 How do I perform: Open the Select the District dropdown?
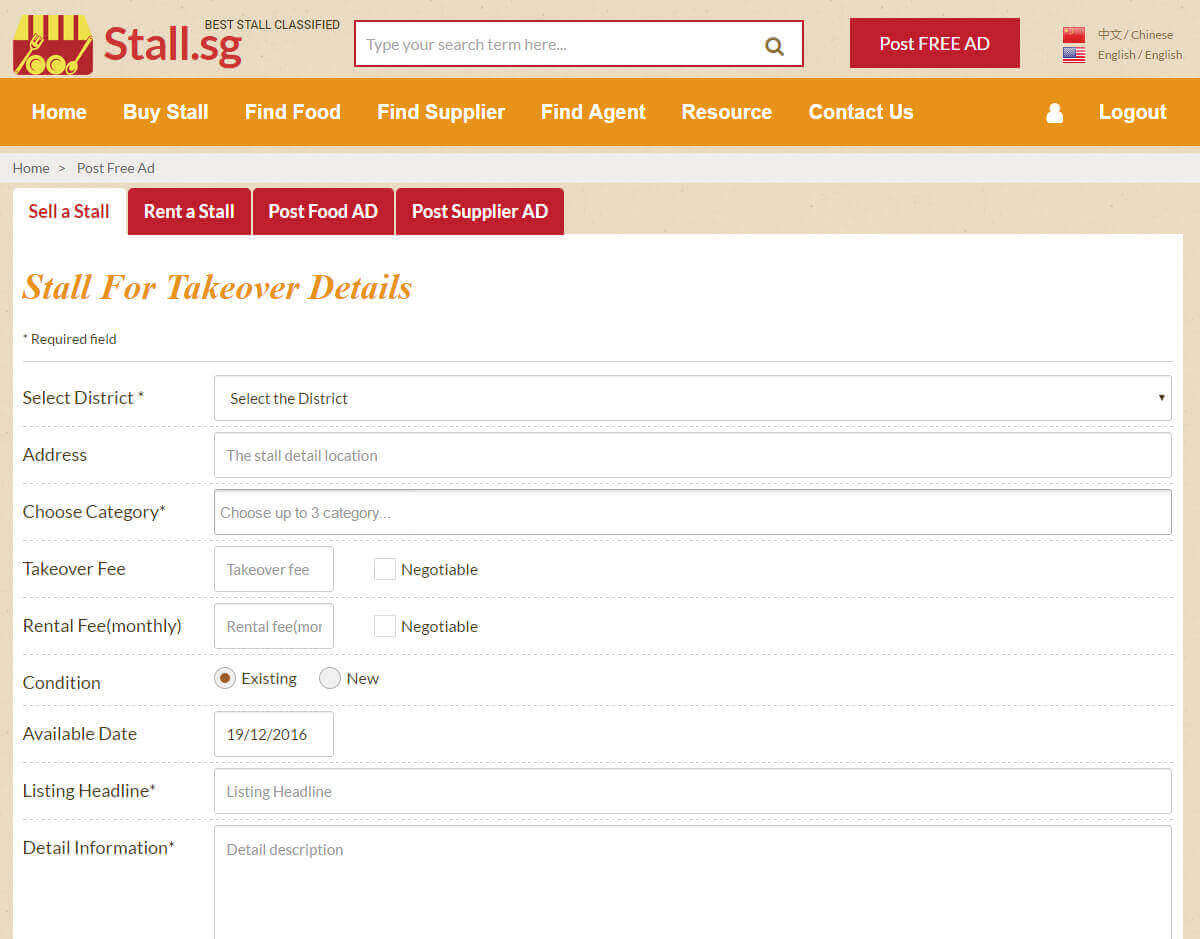click(x=692, y=398)
